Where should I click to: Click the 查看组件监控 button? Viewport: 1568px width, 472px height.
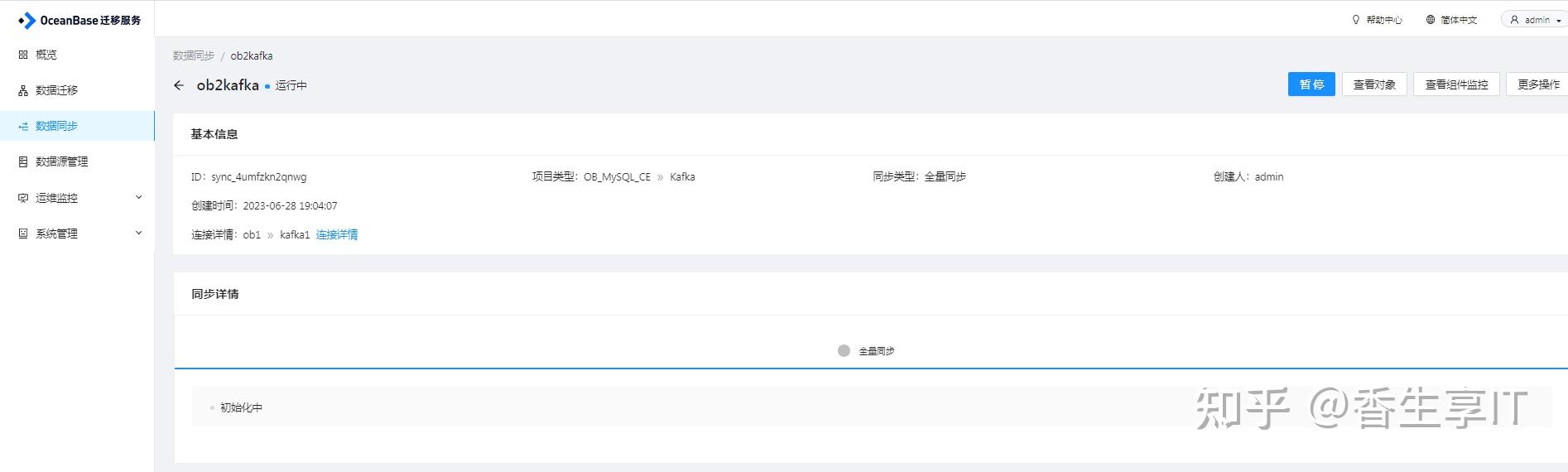1455,84
